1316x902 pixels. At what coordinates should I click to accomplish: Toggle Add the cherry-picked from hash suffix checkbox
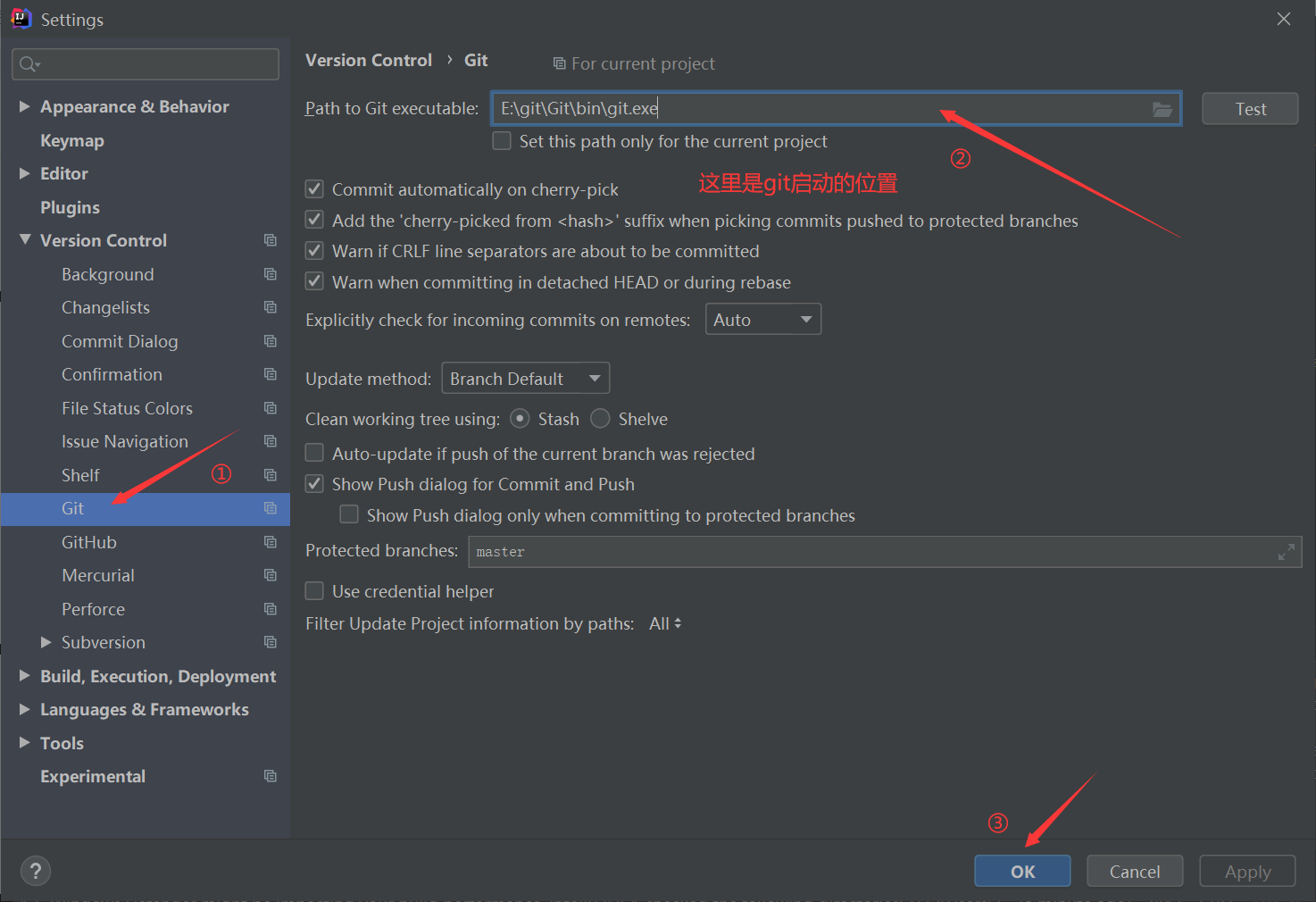click(314, 220)
